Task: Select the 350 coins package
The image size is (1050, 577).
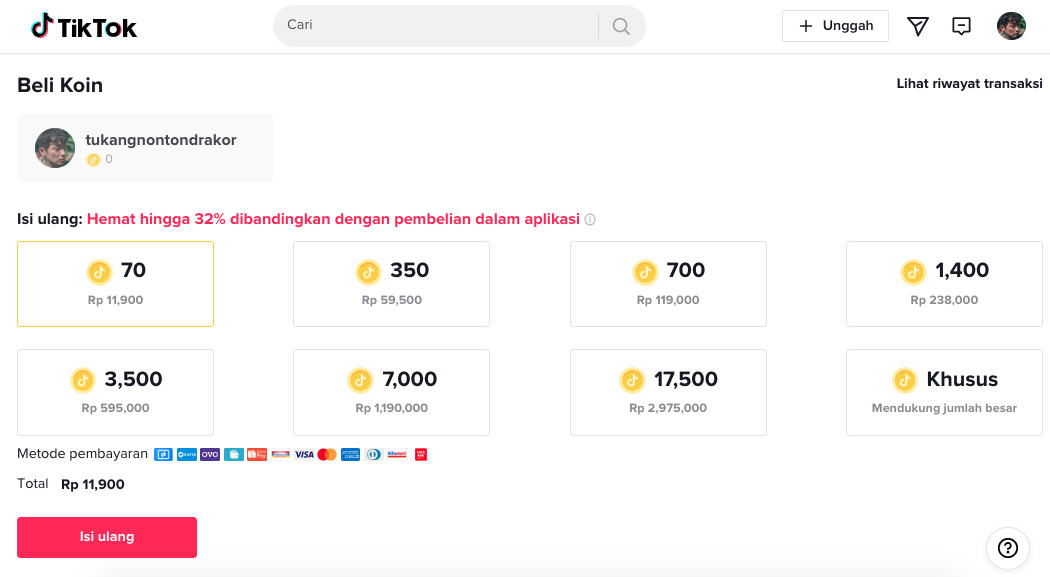Action: pyautogui.click(x=391, y=284)
